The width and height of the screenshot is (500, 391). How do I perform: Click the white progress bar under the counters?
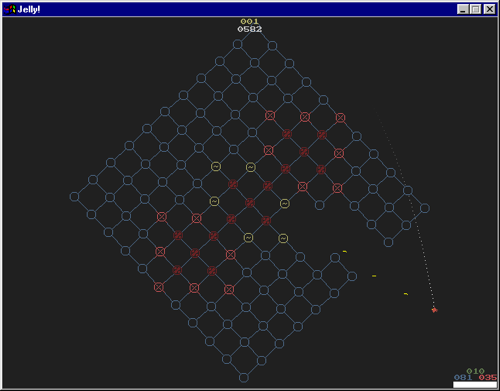[x=475, y=385]
